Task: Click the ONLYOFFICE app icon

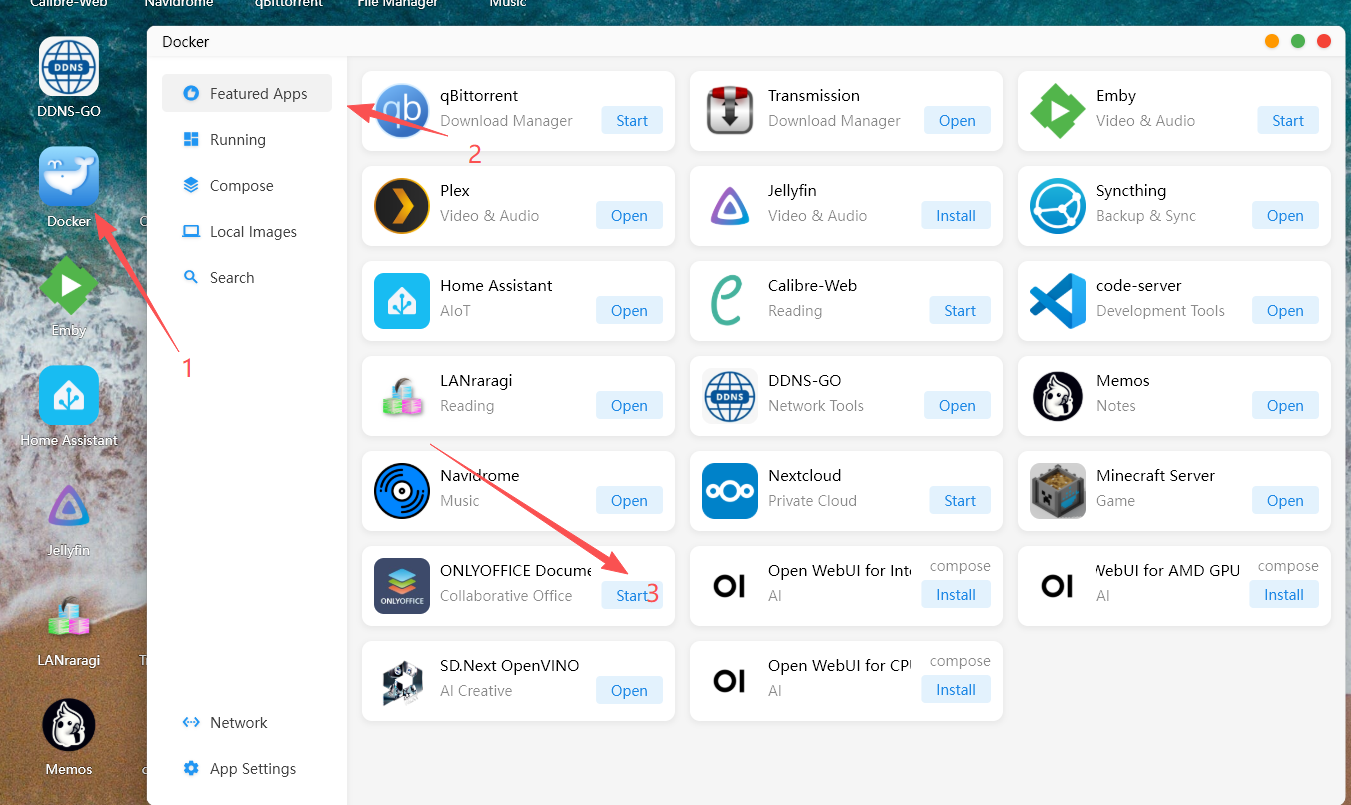Action: coord(402,586)
